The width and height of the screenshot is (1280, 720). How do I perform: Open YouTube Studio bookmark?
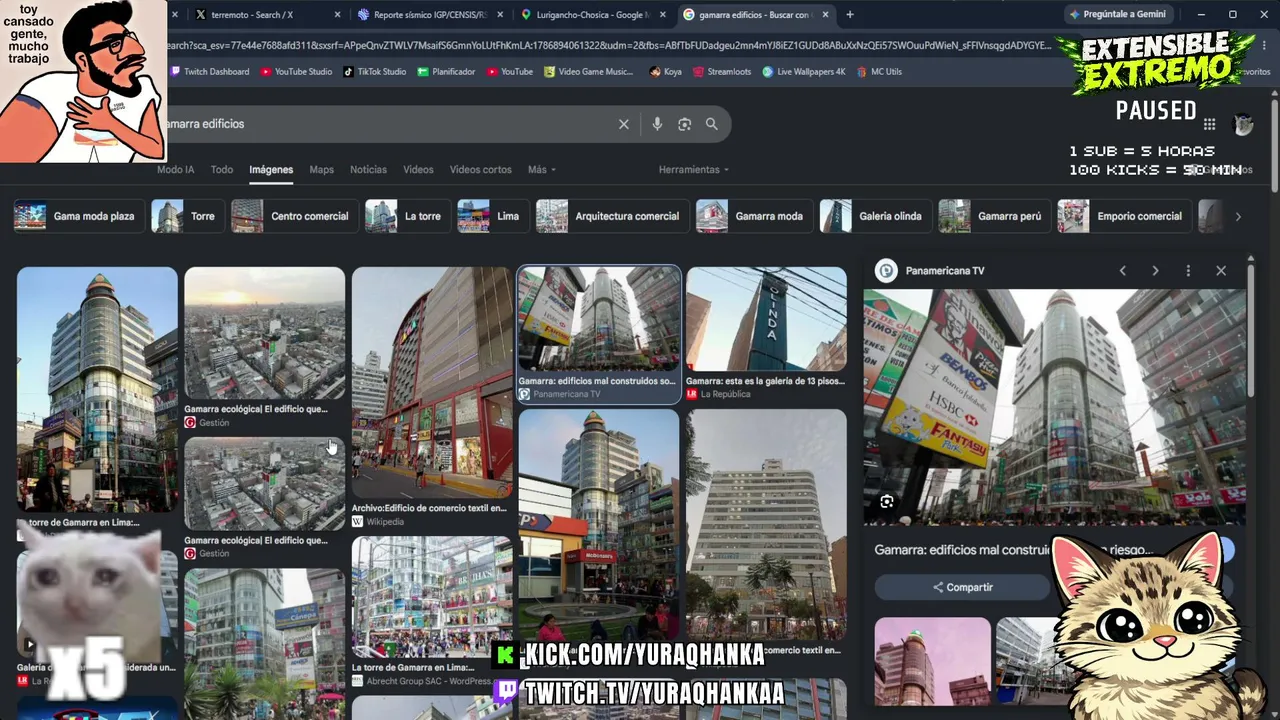pyautogui.click(x=297, y=72)
